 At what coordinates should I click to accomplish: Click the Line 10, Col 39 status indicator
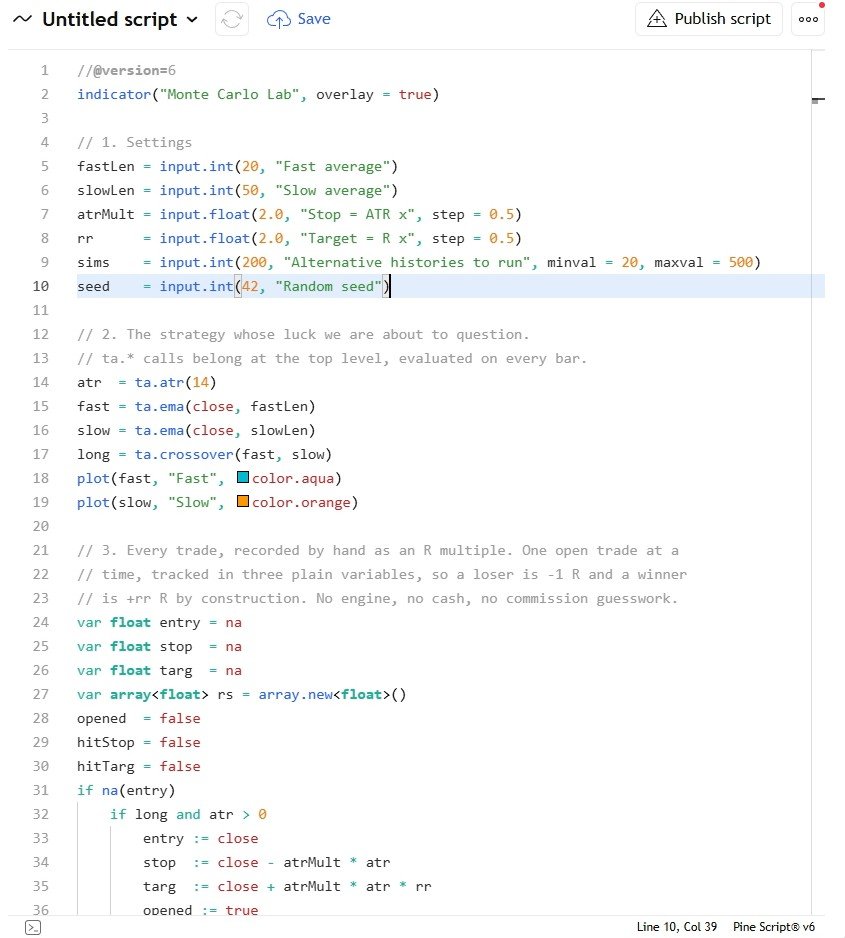pos(676,927)
